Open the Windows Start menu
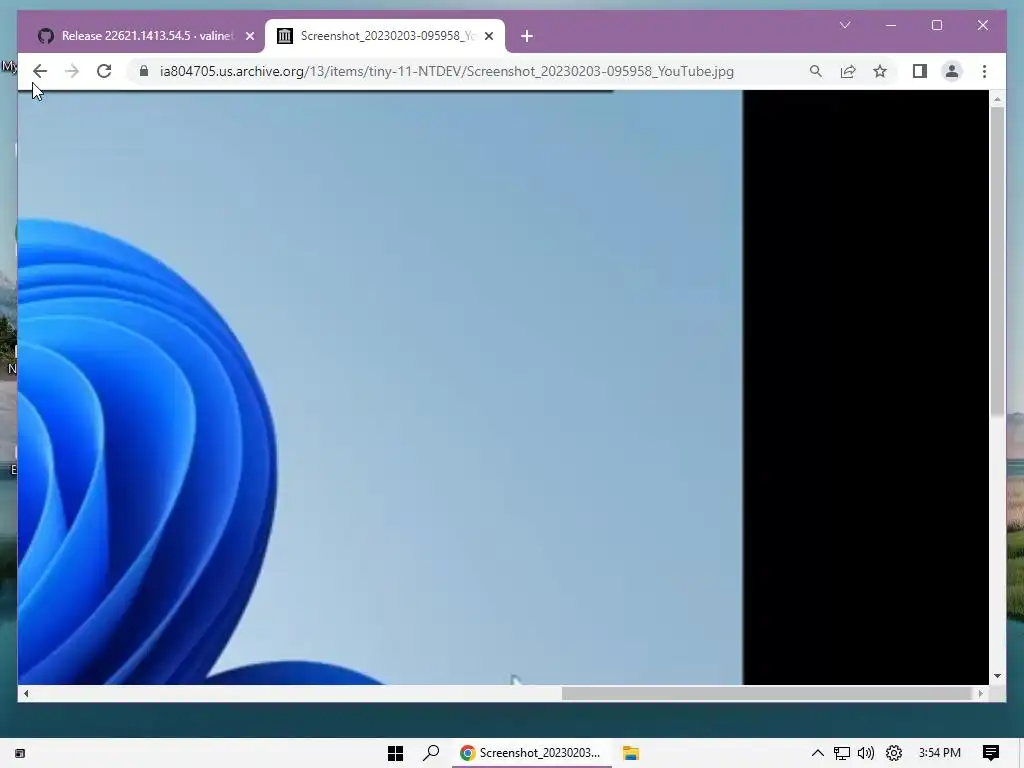1024x768 pixels. click(395, 753)
